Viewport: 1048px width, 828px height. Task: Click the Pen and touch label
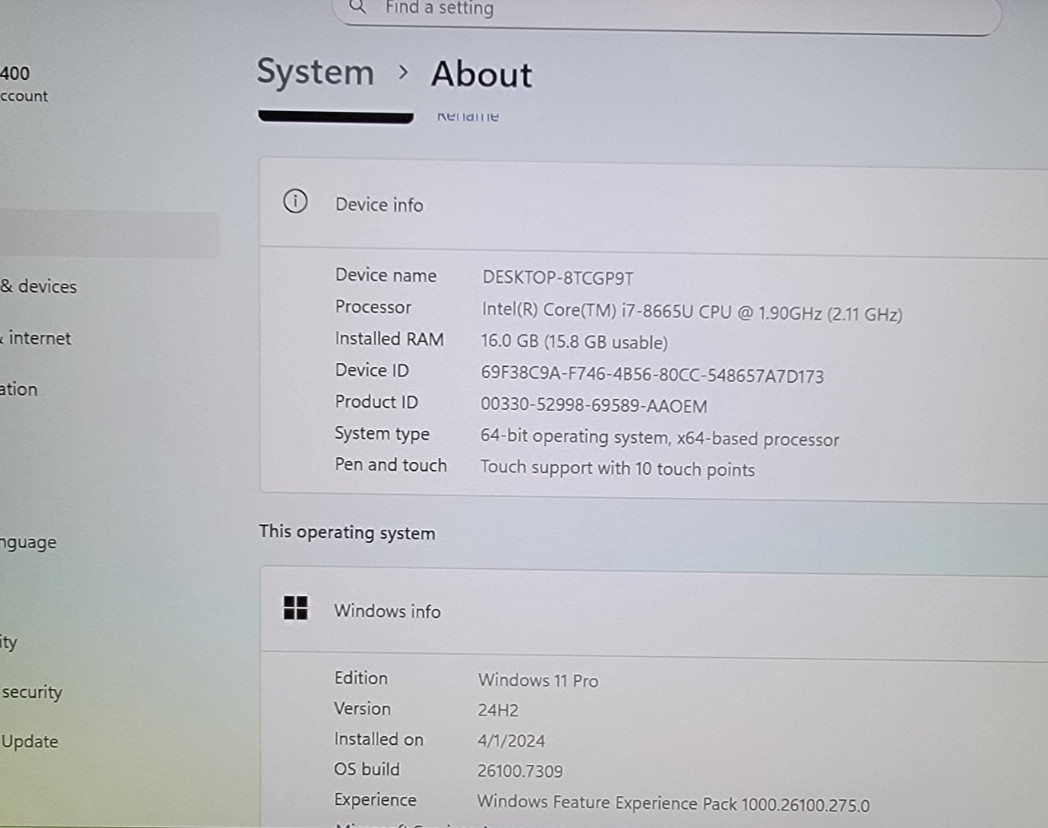pyautogui.click(x=390, y=464)
